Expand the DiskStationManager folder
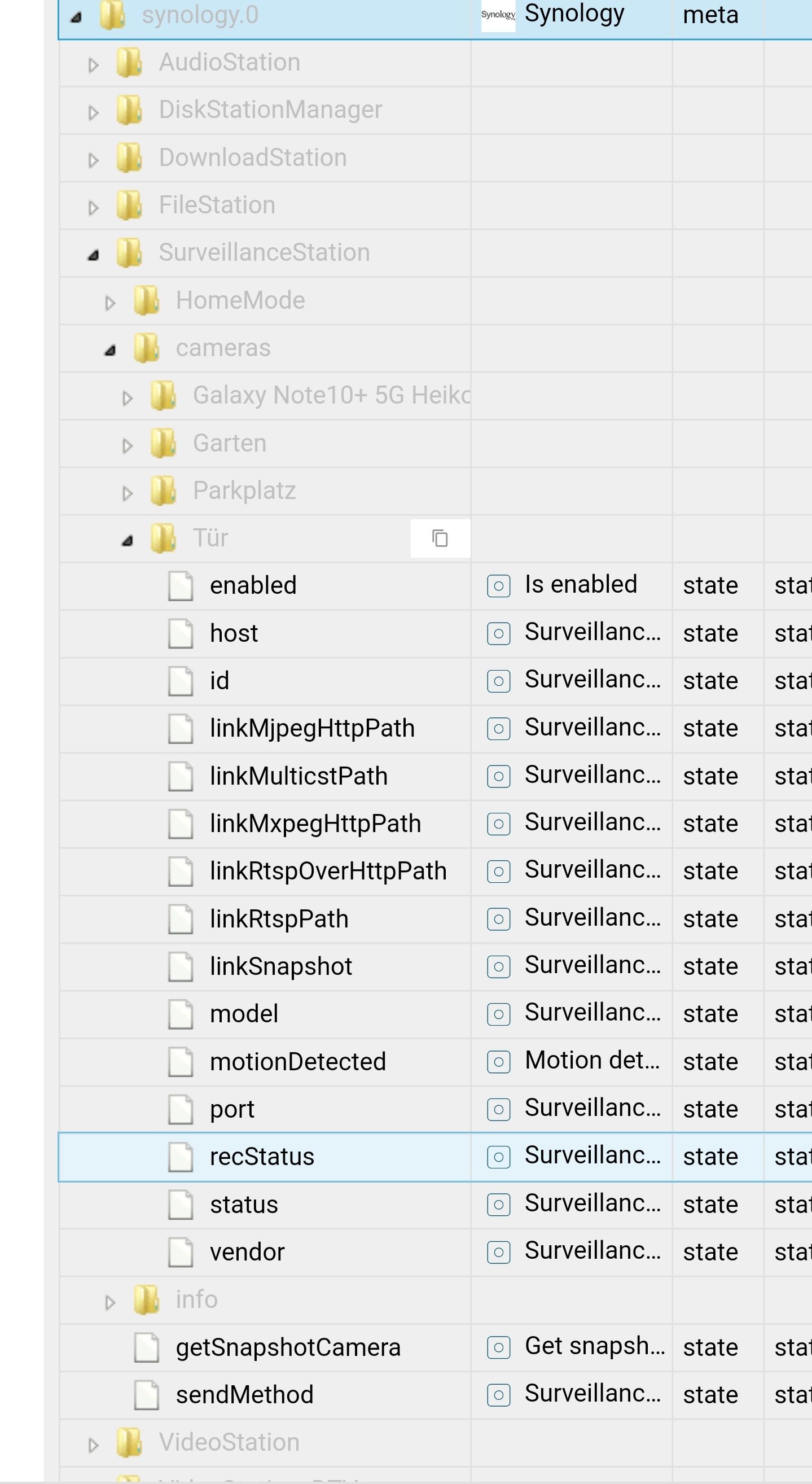Image resolution: width=812 pixels, height=1484 pixels. (x=93, y=112)
